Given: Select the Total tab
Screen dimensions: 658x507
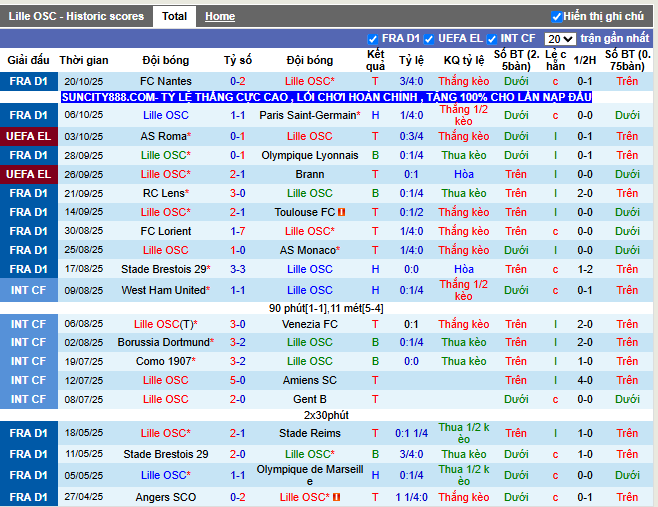Looking at the screenshot, I should pyautogui.click(x=174, y=16).
